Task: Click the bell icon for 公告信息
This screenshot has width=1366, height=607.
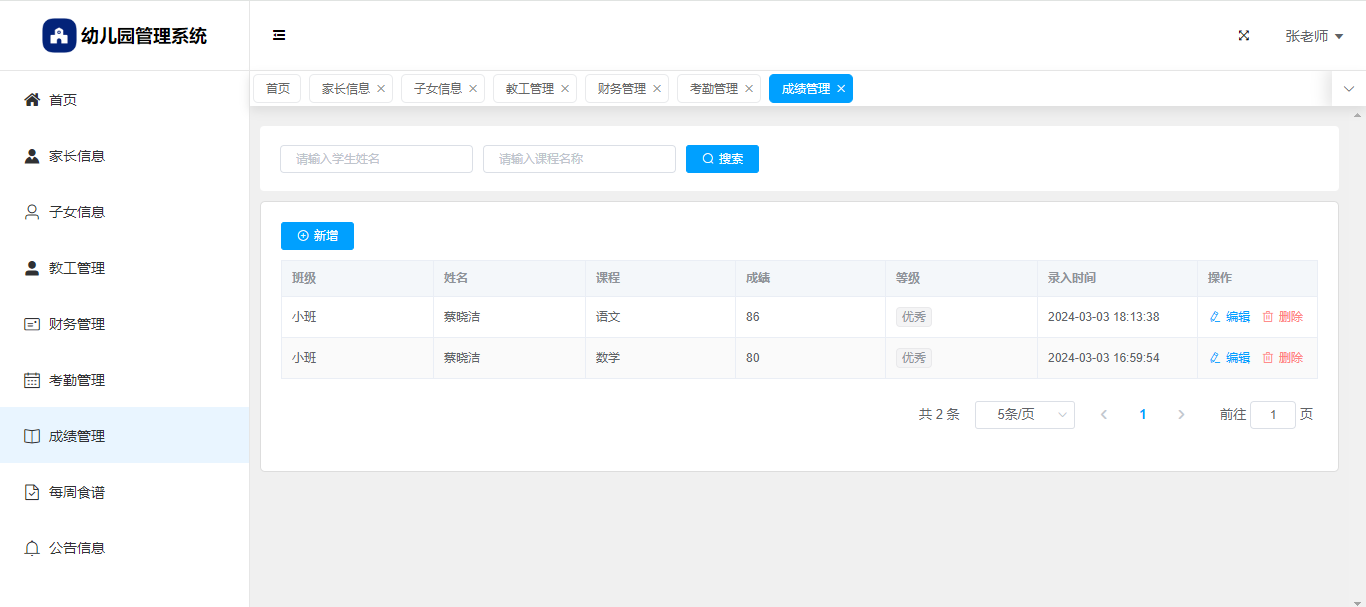Action: point(32,548)
